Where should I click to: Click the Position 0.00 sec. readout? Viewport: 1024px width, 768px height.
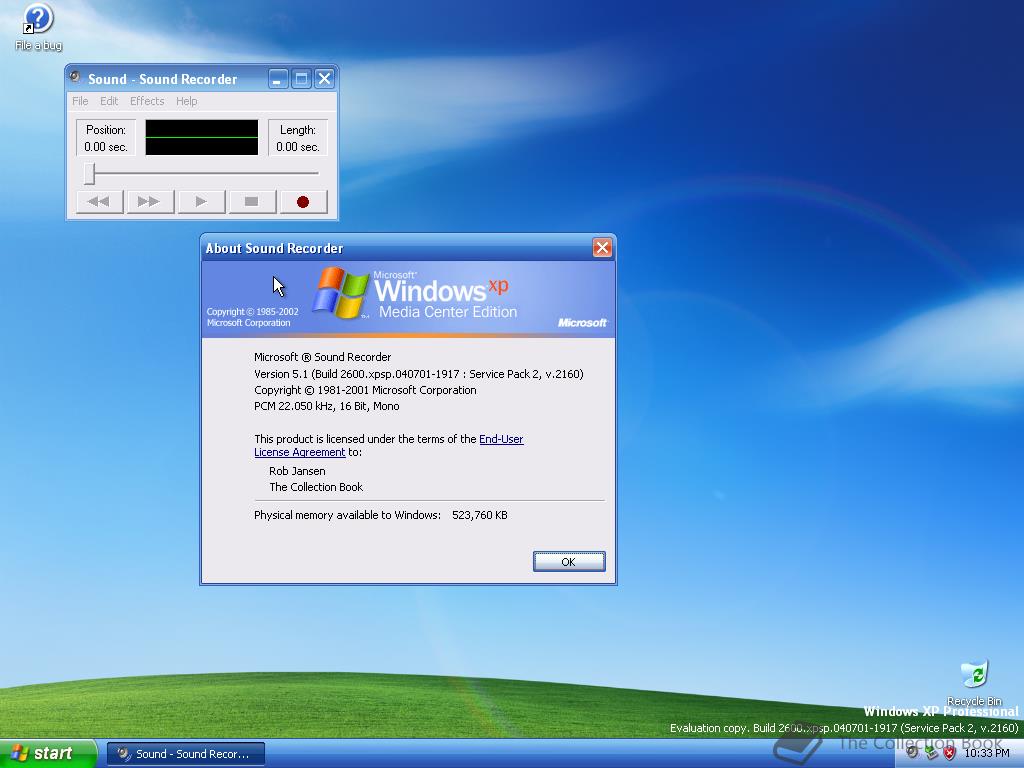pos(106,138)
